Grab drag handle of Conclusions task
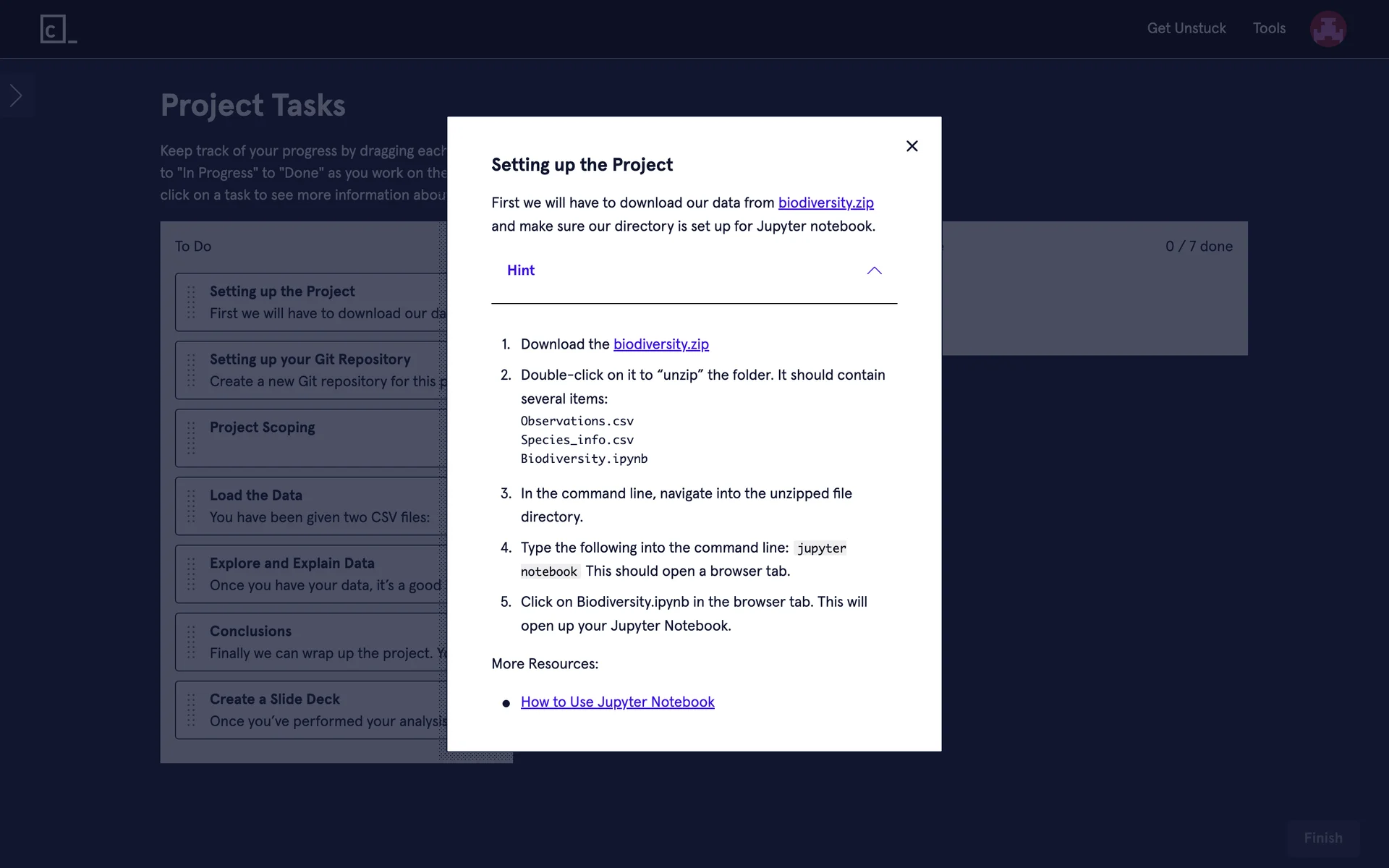Viewport: 1389px width, 868px height. tap(191, 642)
